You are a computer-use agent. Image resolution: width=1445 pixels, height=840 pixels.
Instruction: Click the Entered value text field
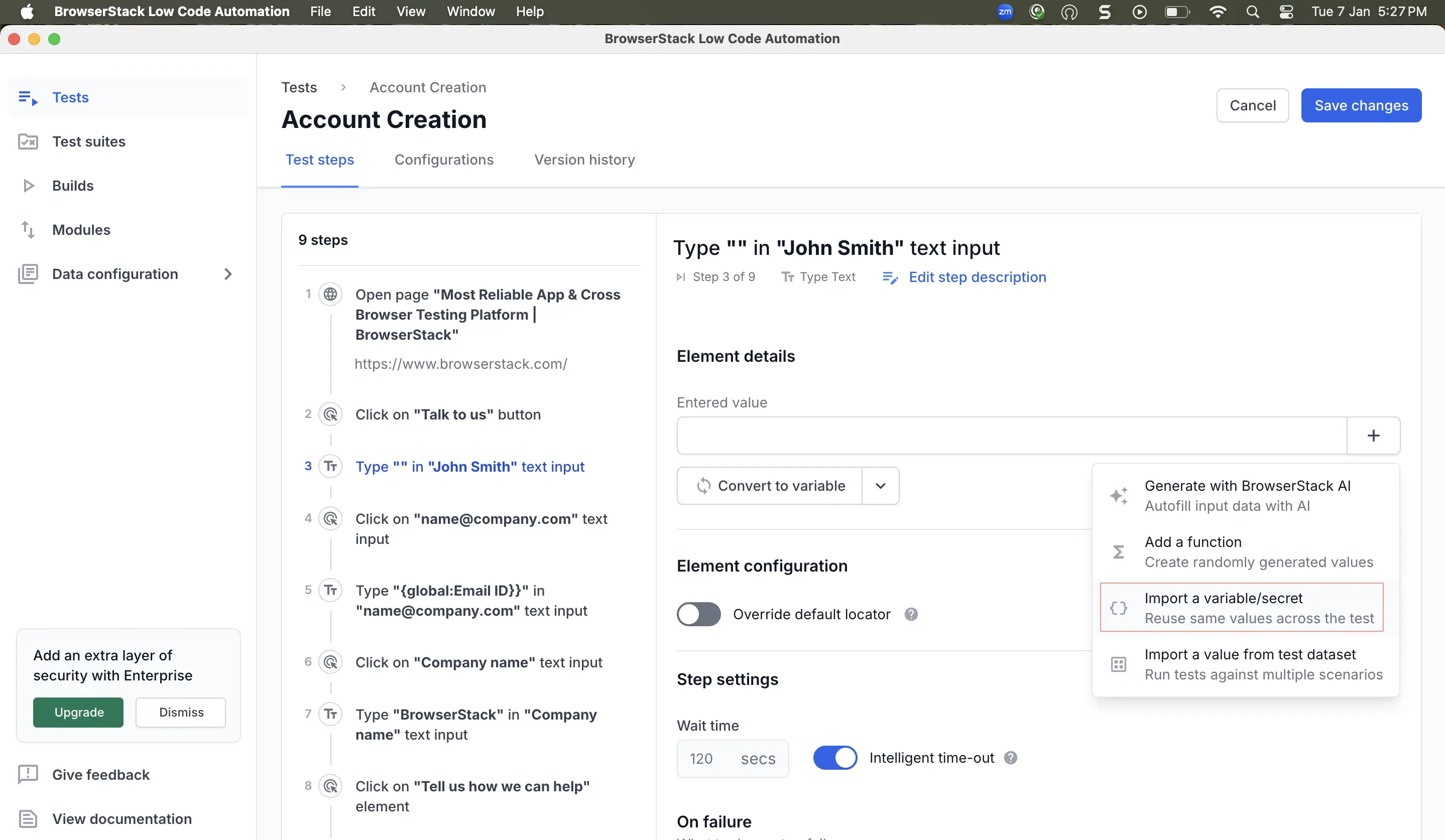click(1011, 436)
